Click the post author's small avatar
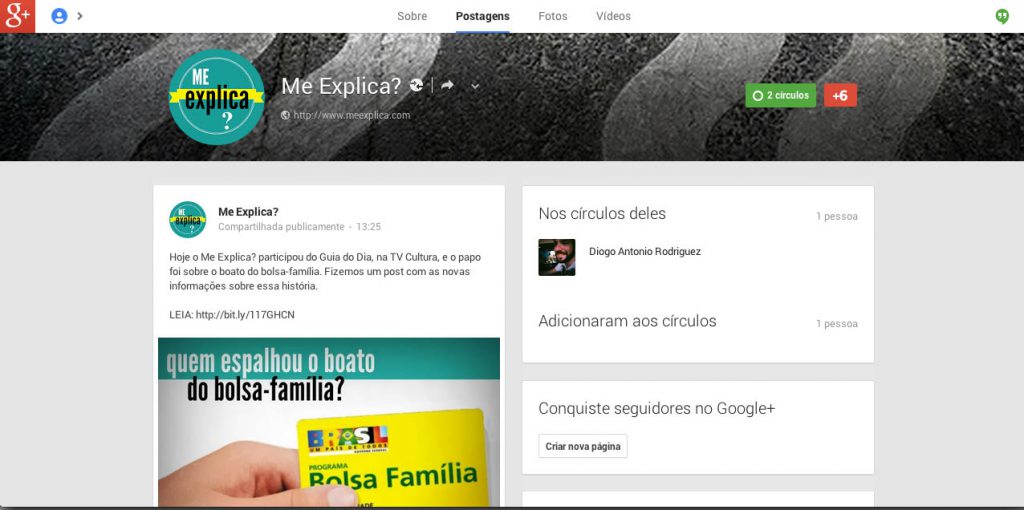1024x510 pixels. [187, 219]
